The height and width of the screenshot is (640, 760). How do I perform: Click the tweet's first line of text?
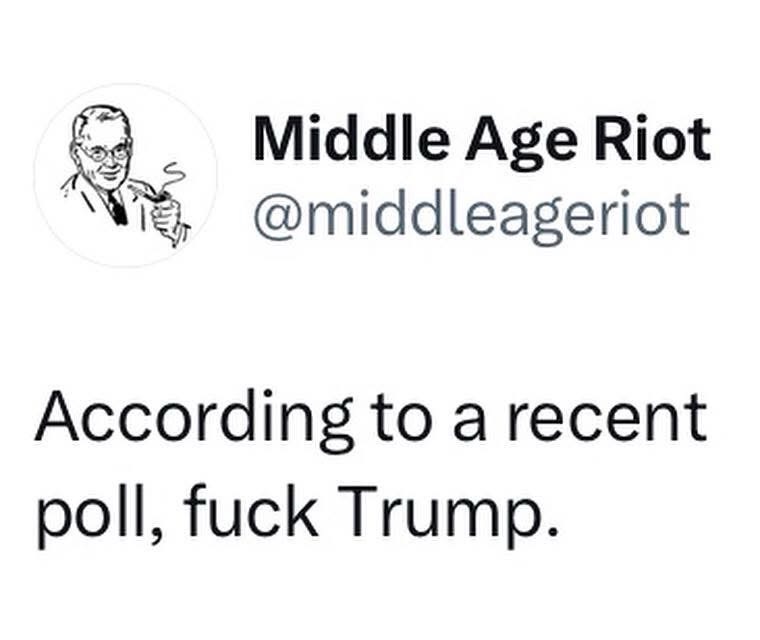click(371, 417)
